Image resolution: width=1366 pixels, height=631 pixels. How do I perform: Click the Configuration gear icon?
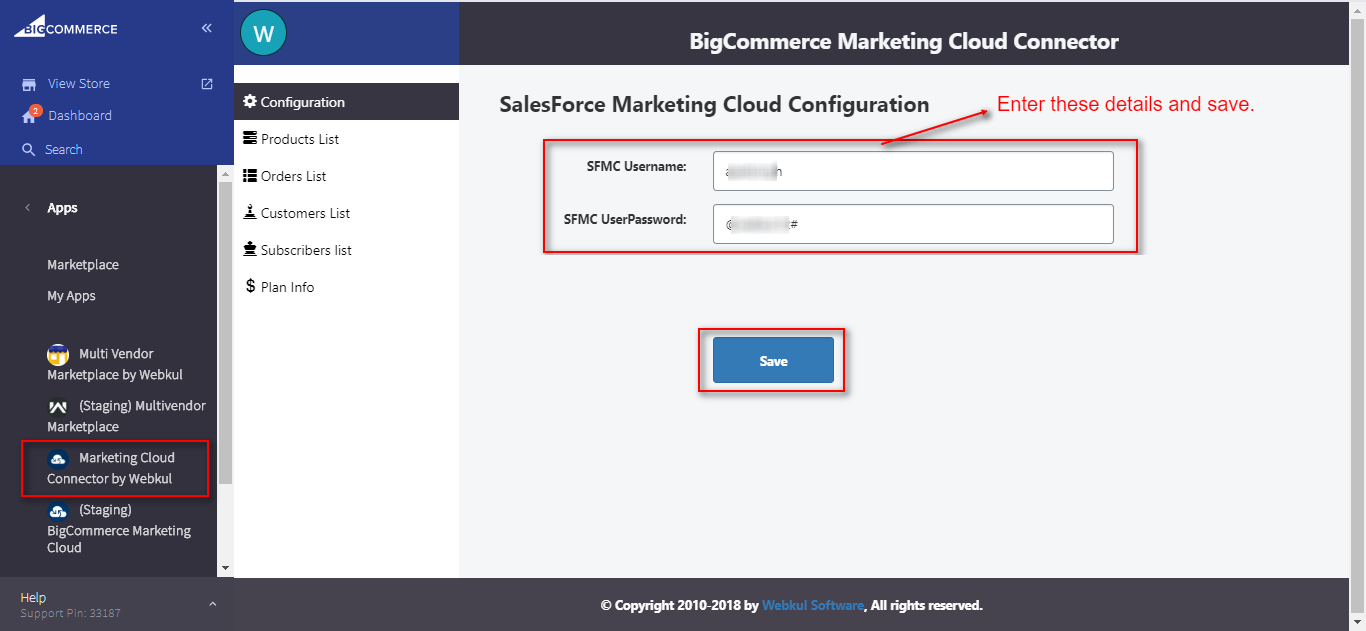click(251, 102)
